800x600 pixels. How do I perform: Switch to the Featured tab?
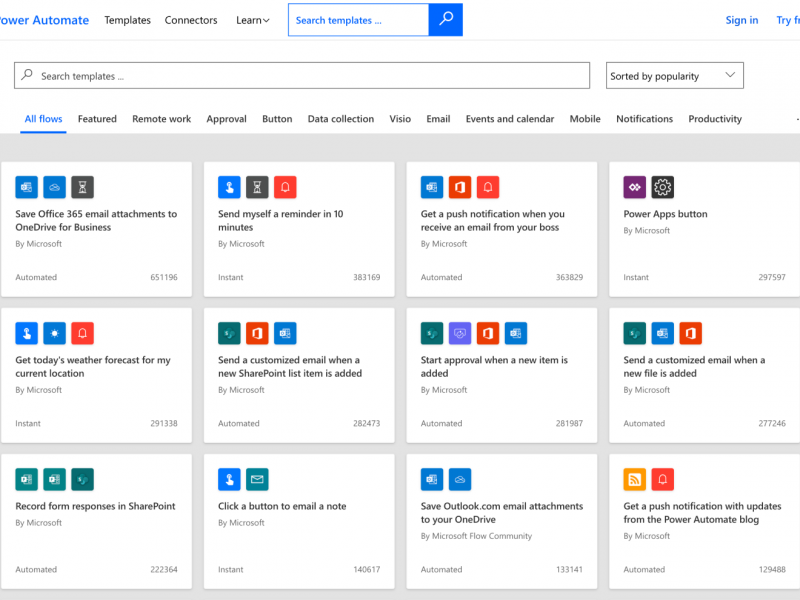97,119
